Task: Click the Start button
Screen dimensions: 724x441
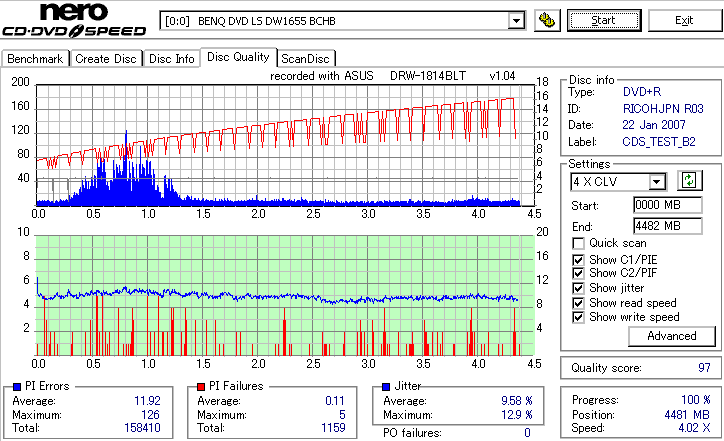Action: tap(604, 20)
